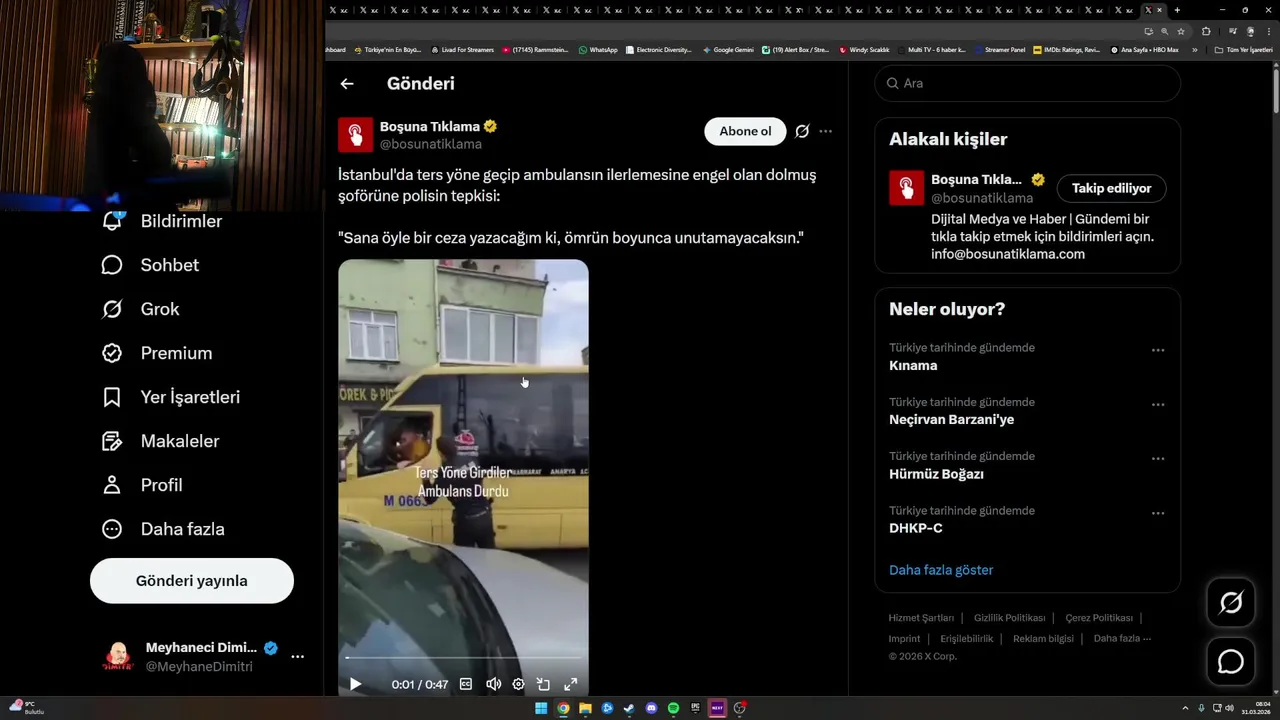Open the WhatsApp bookmark
1280x720 pixels.
[x=598, y=49]
